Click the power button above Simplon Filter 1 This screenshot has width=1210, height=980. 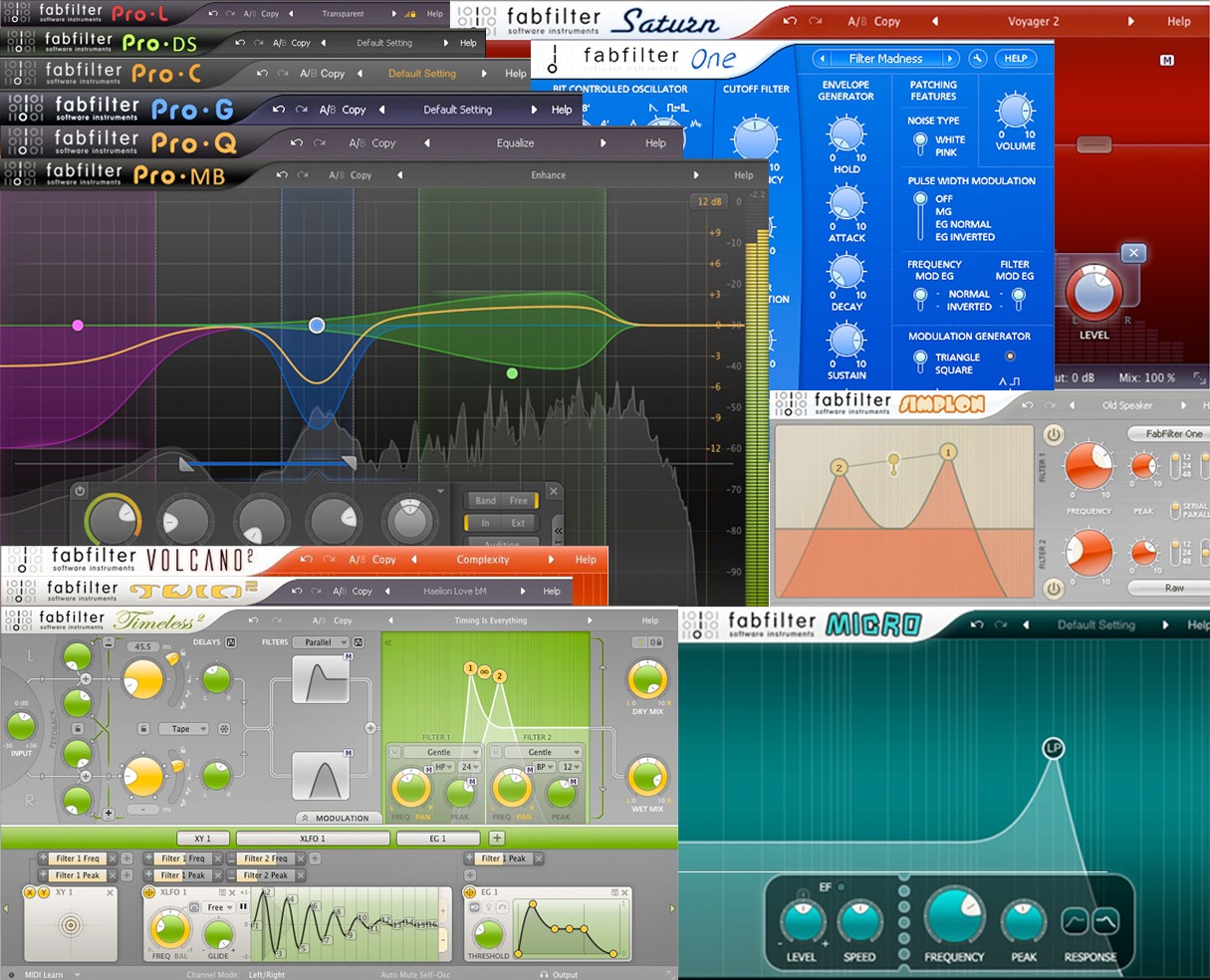click(1053, 434)
